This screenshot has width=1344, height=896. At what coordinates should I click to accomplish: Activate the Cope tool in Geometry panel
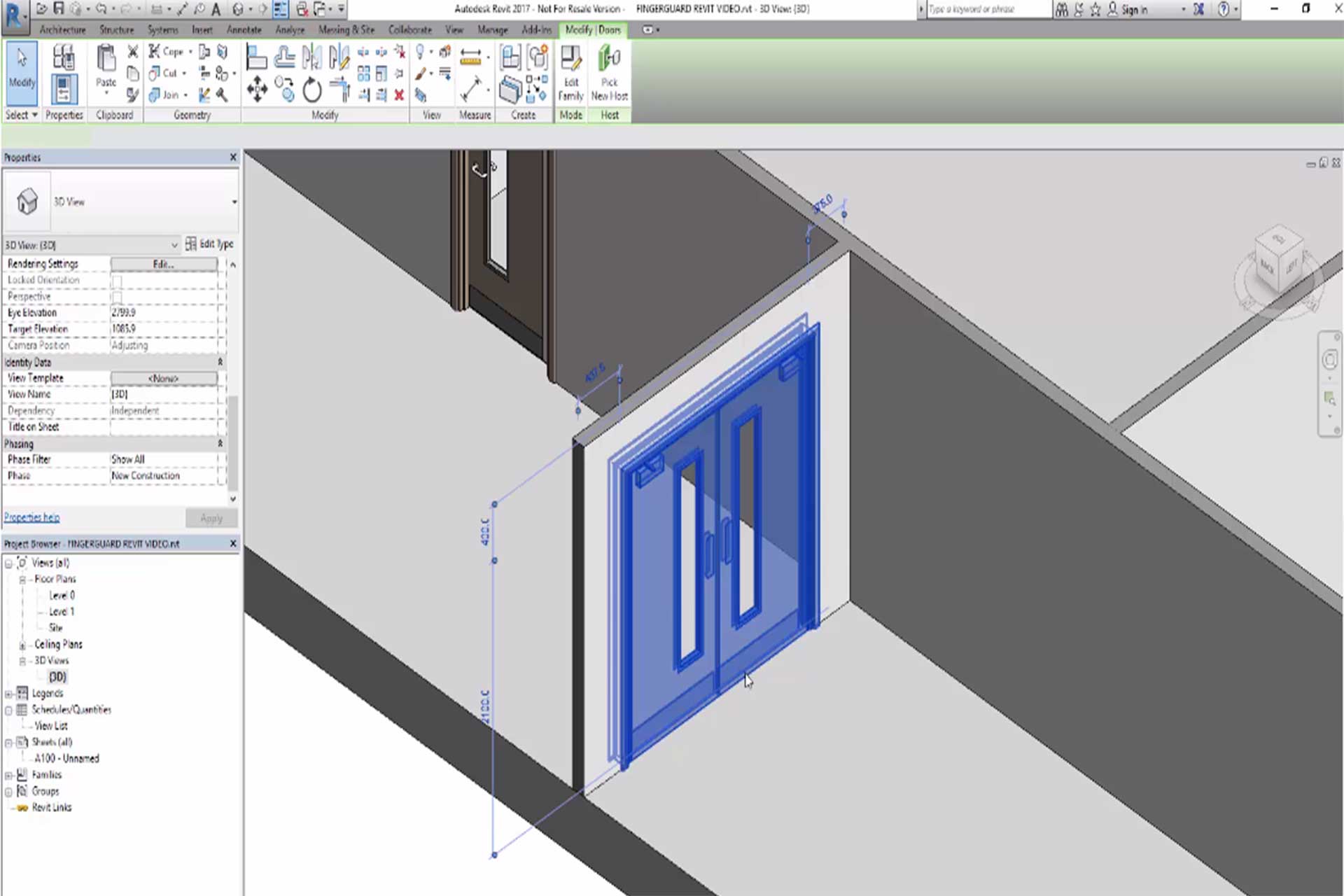pos(168,50)
